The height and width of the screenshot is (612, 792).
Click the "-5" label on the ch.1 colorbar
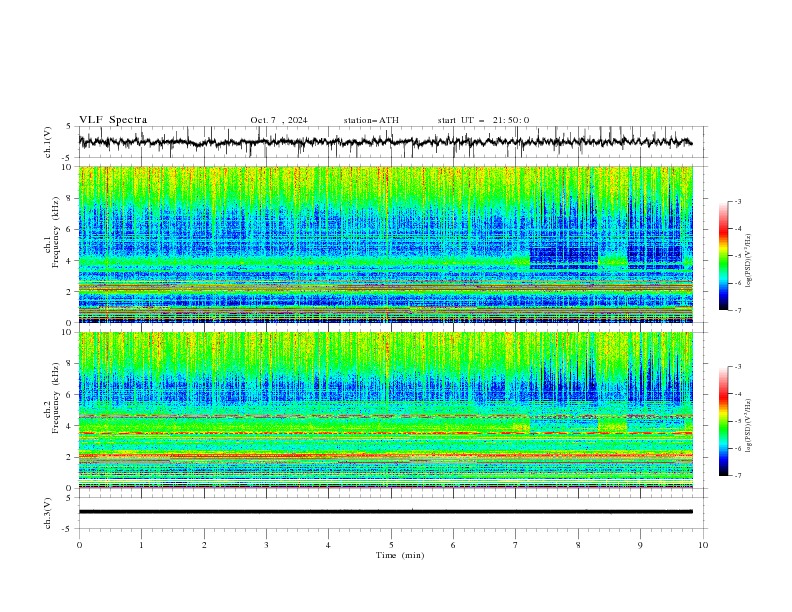pyautogui.click(x=738, y=256)
